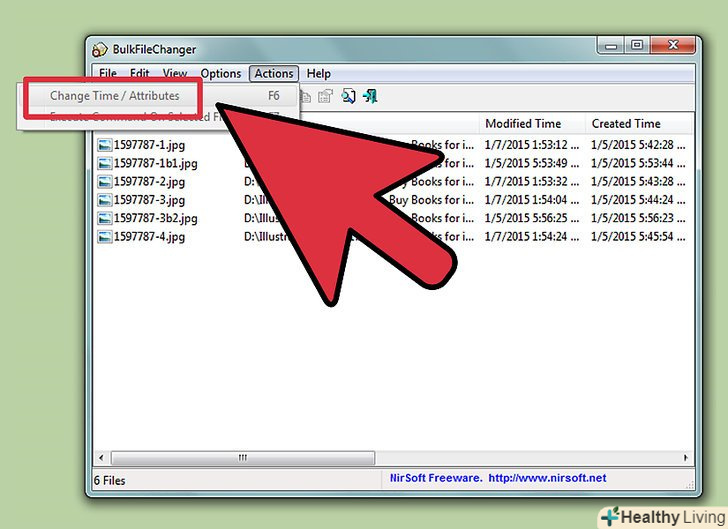This screenshot has width=728, height=529.
Task: Select file name 1597787-1.jpg
Action: (150, 145)
